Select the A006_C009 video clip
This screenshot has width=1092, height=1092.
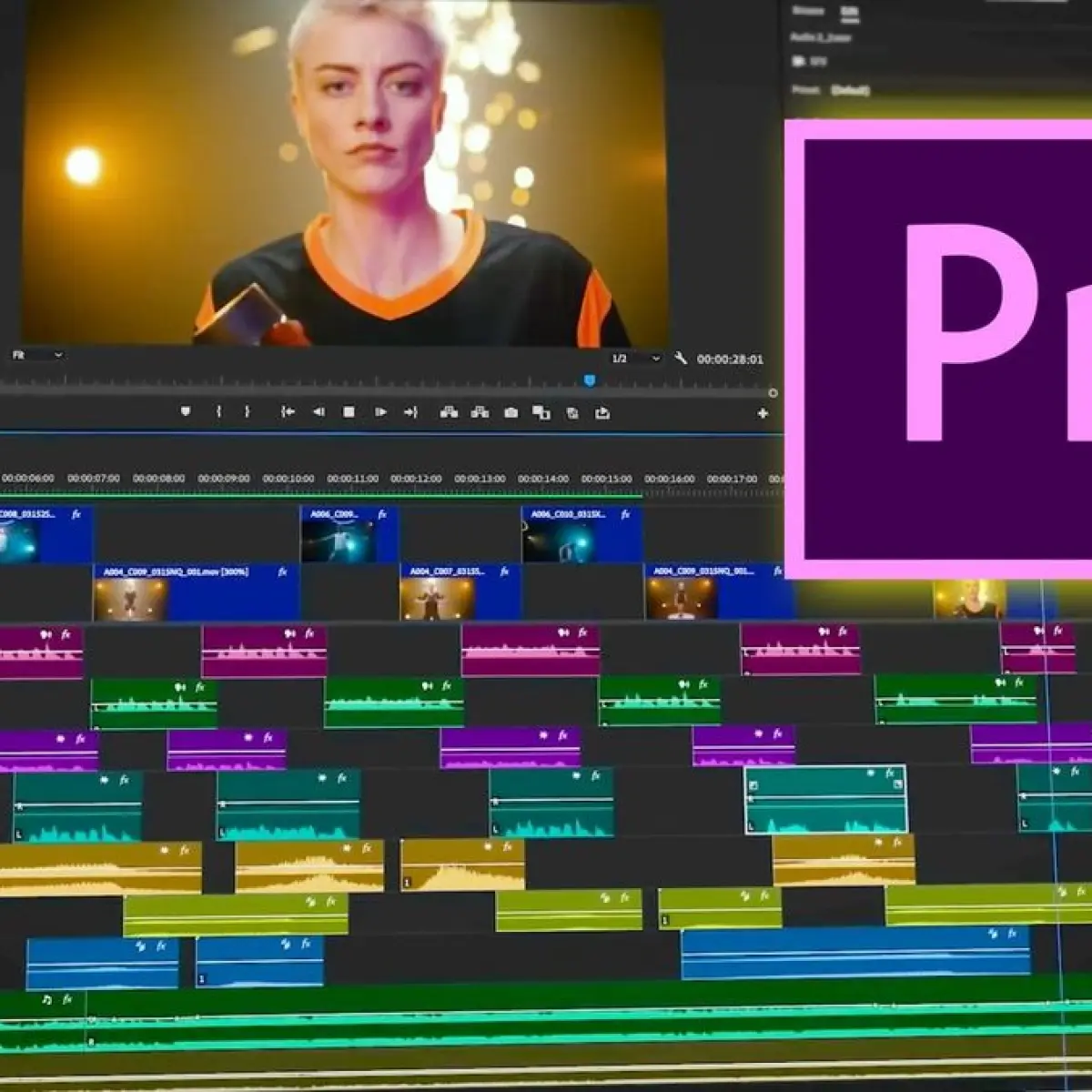pyautogui.click(x=349, y=534)
